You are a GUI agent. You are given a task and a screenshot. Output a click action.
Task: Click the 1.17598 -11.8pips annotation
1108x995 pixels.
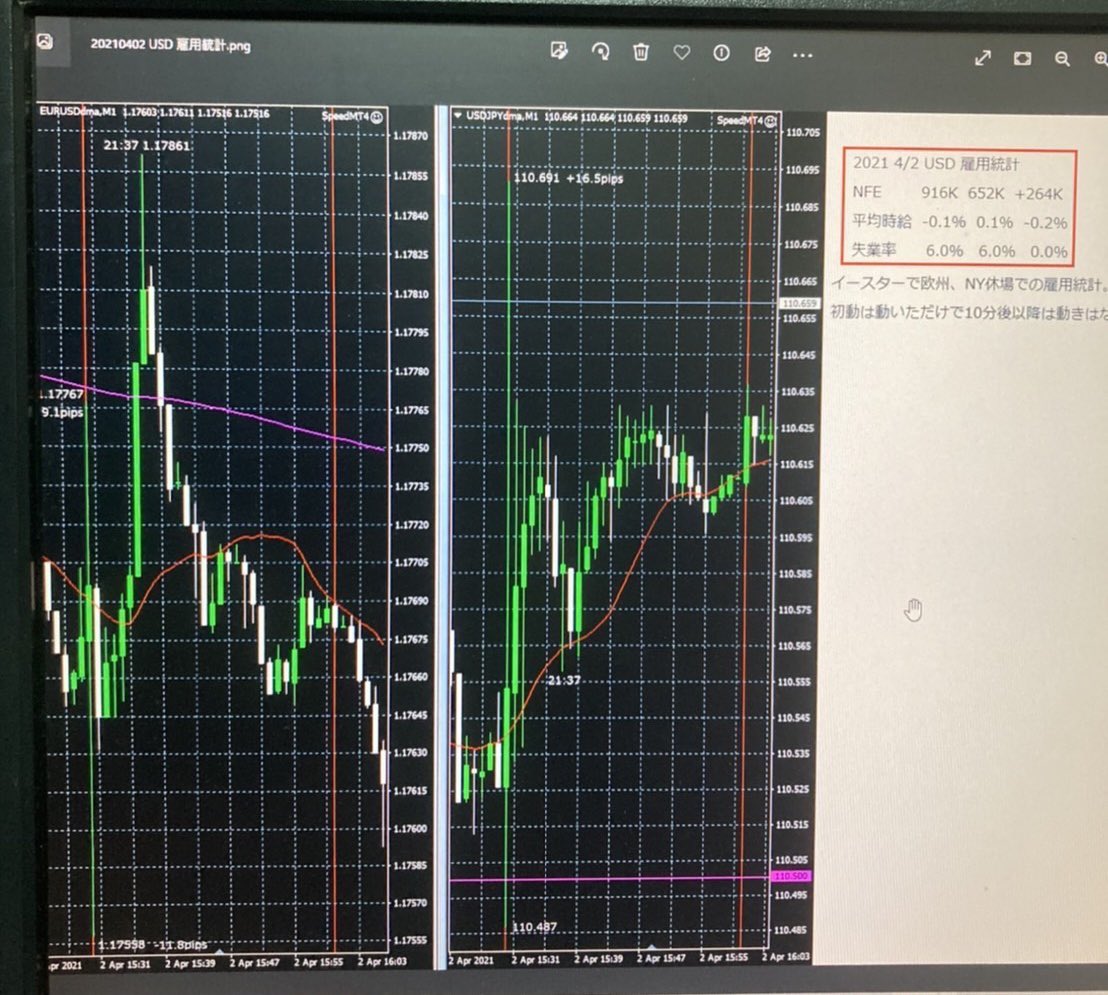(x=153, y=945)
